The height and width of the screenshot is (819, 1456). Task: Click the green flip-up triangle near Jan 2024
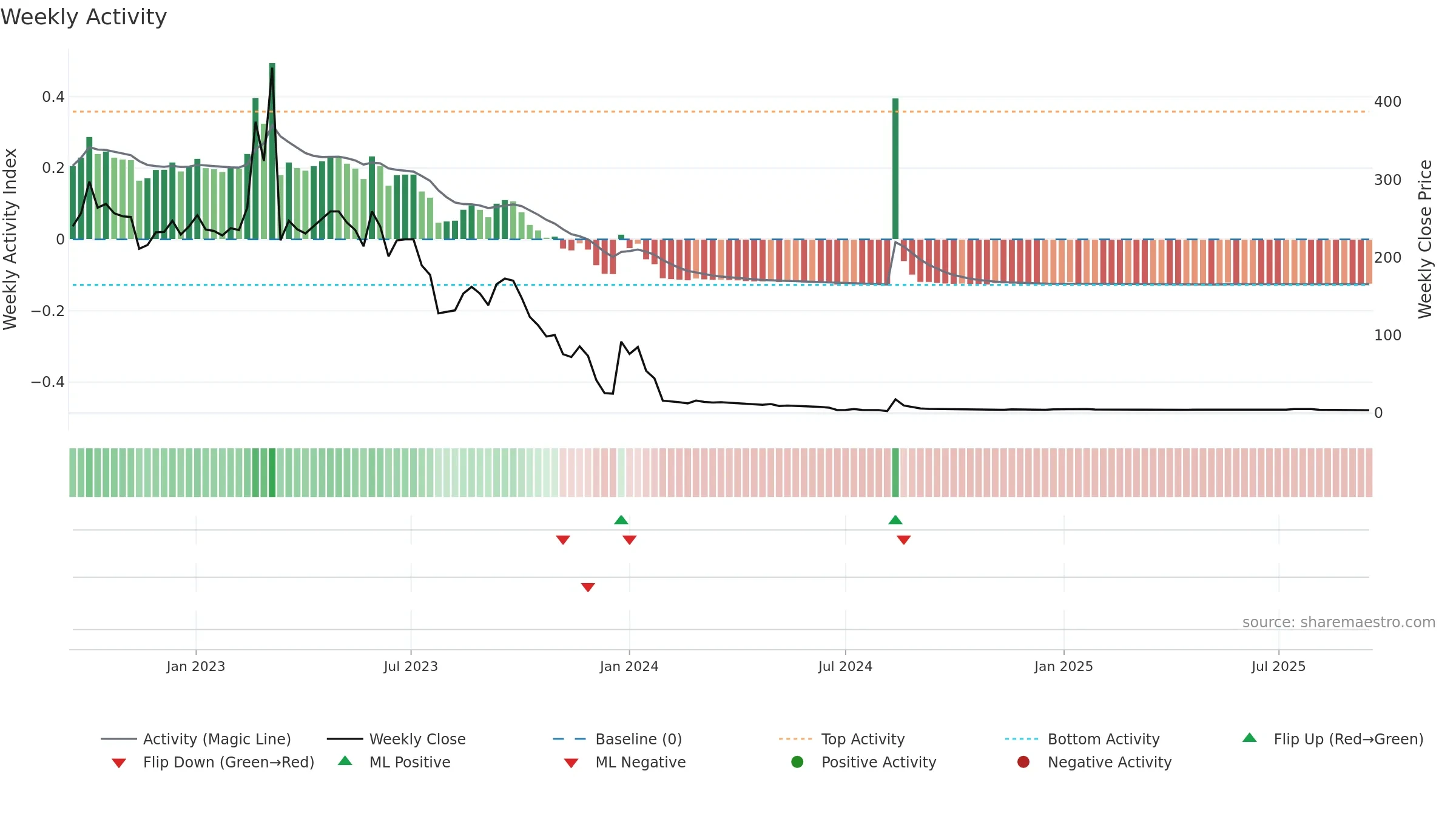[x=621, y=520]
